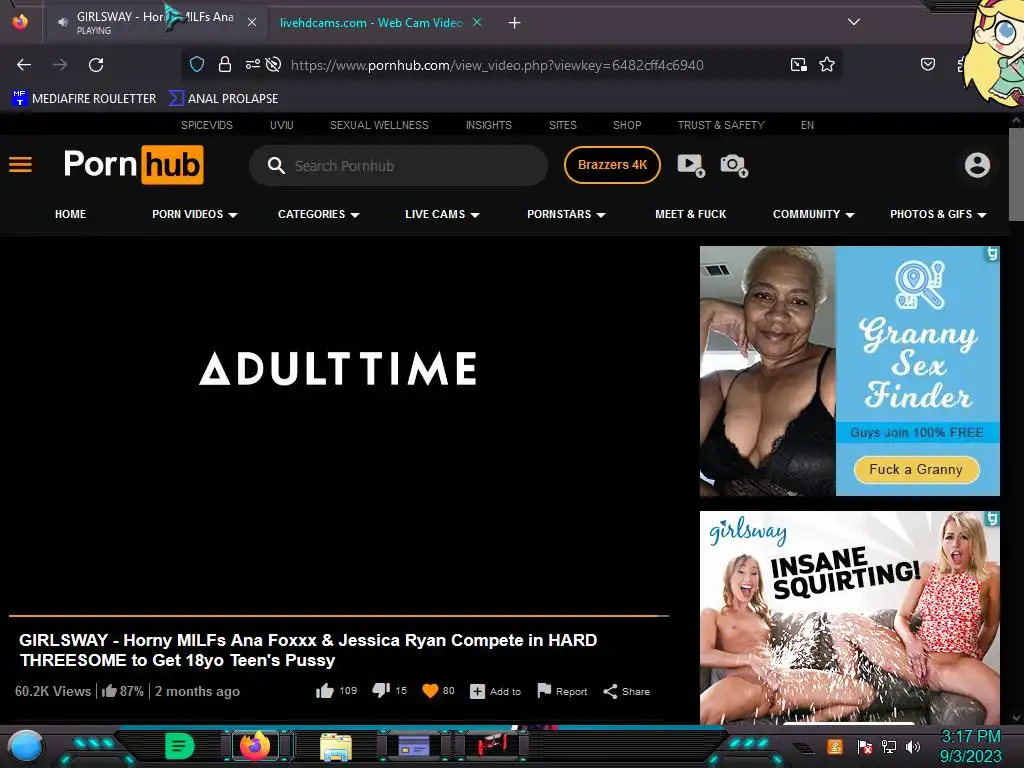Bookmark this page with the star

[x=827, y=65]
